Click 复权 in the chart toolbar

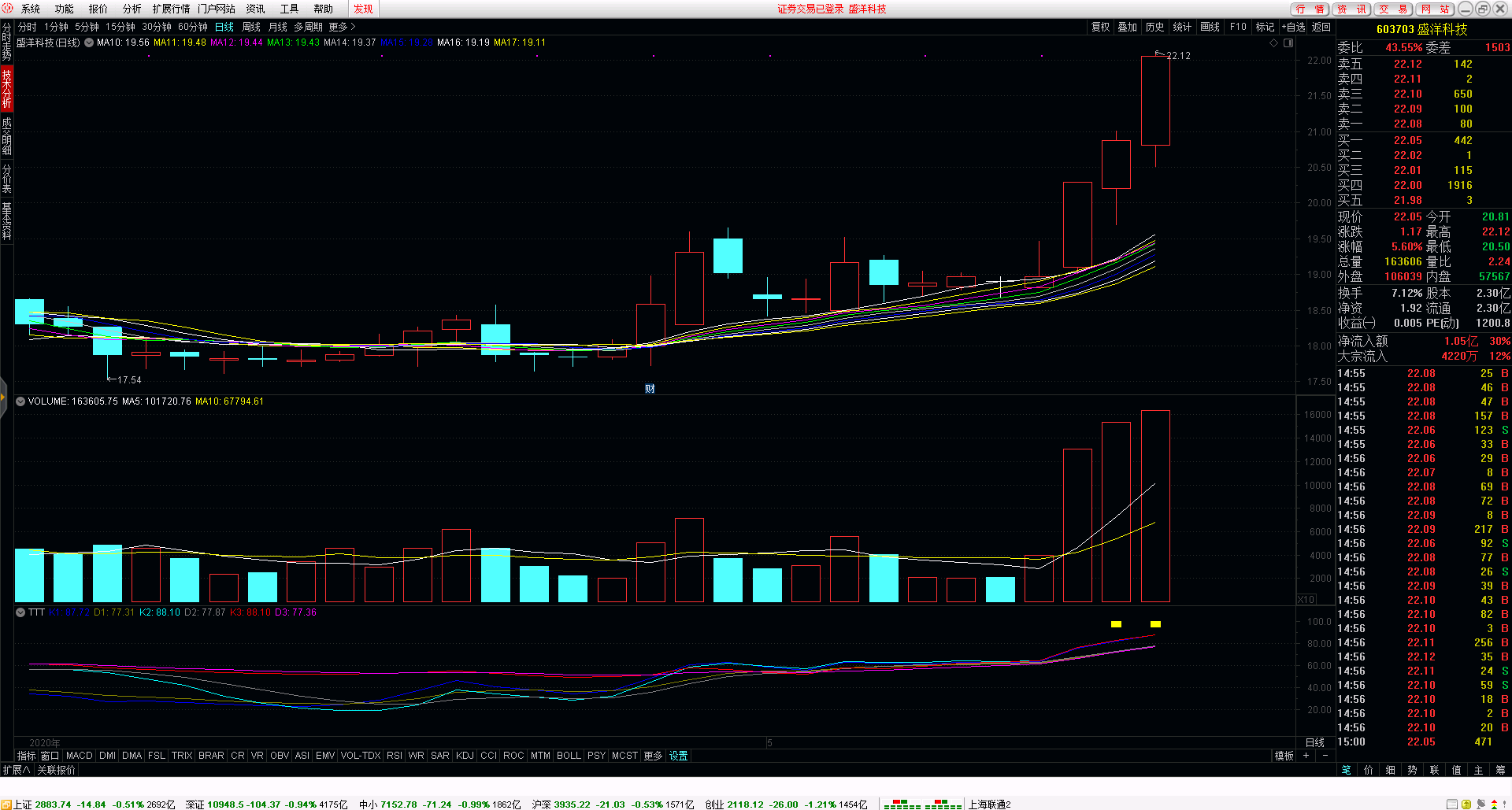click(1100, 27)
